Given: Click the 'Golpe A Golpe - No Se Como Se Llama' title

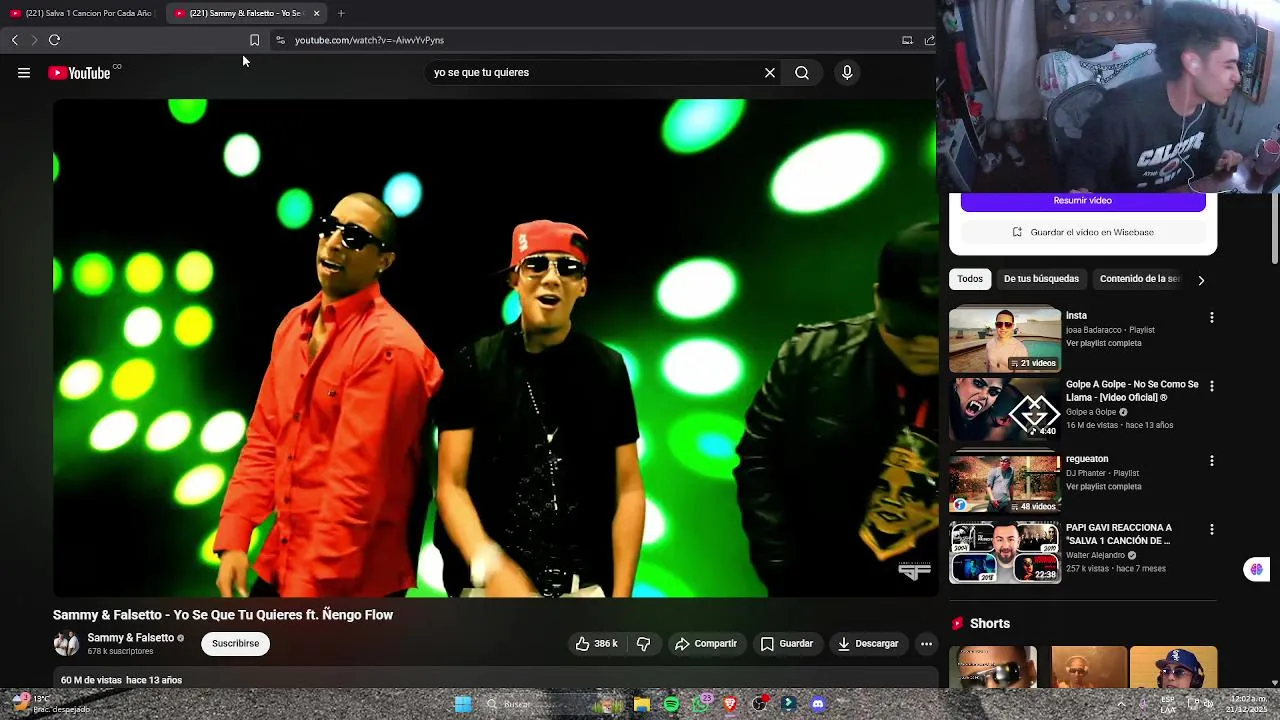Looking at the screenshot, I should click(x=1132, y=391).
